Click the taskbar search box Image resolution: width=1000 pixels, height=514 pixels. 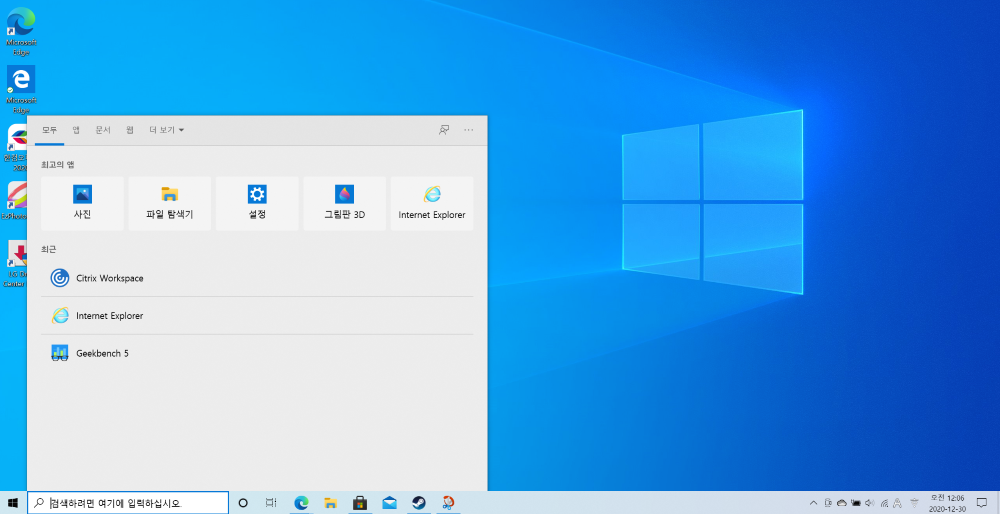[x=128, y=503]
